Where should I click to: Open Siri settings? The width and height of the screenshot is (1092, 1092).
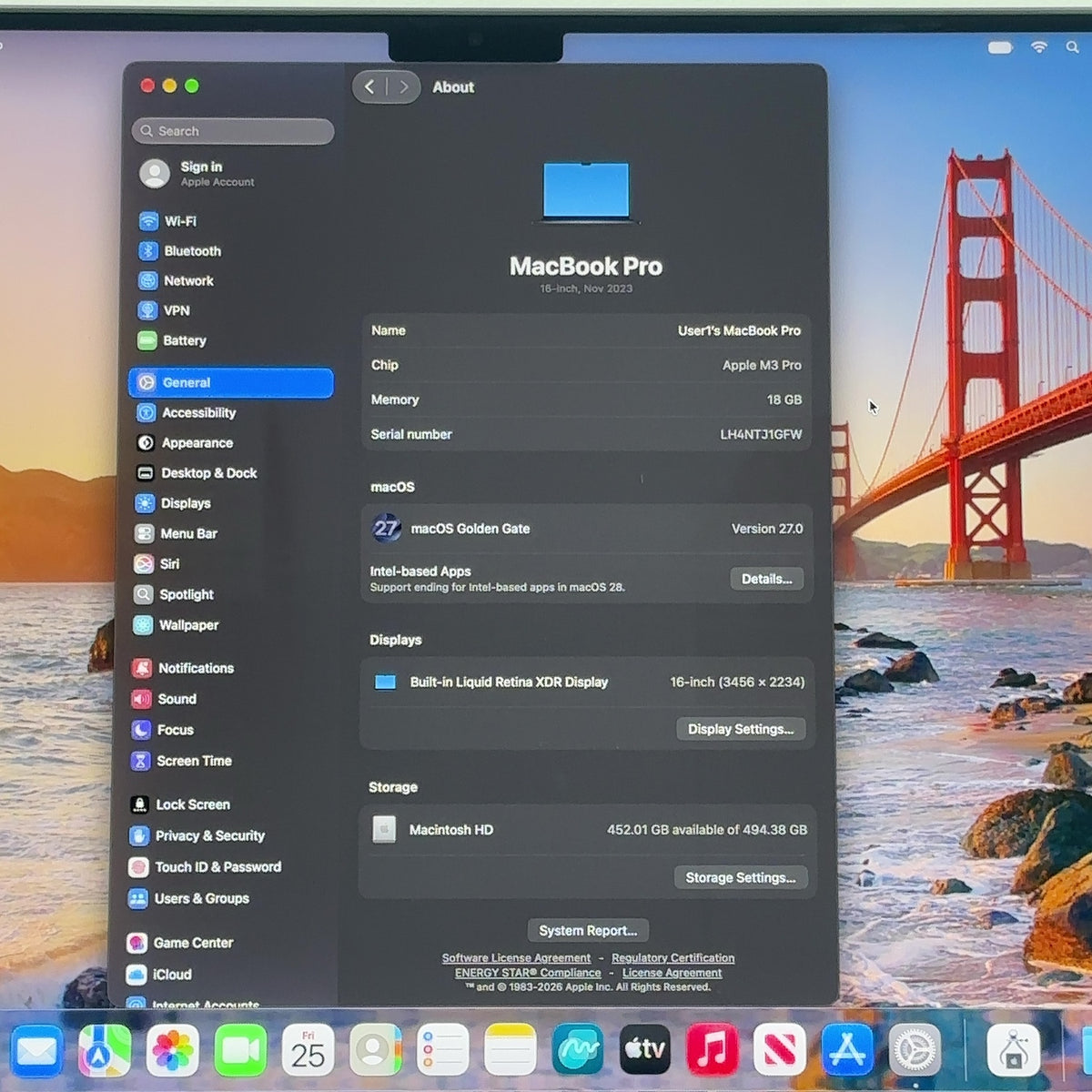pos(232,564)
